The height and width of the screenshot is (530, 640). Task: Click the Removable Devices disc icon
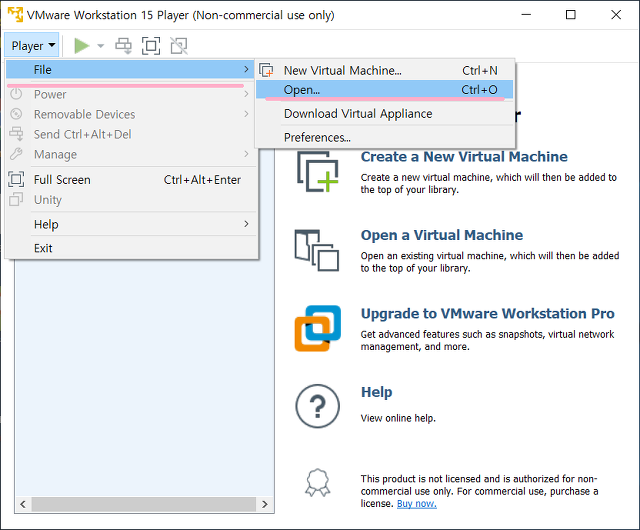(x=16, y=114)
